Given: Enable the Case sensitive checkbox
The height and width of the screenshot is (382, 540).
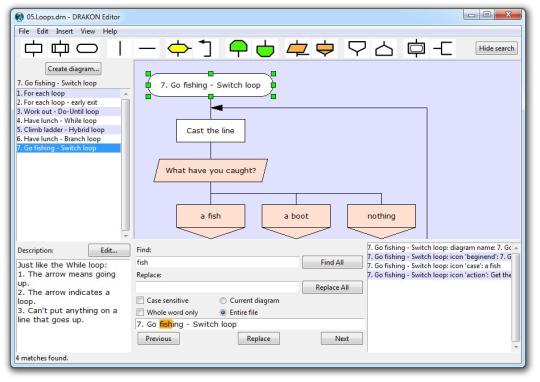Looking at the screenshot, I should click(x=140, y=300).
